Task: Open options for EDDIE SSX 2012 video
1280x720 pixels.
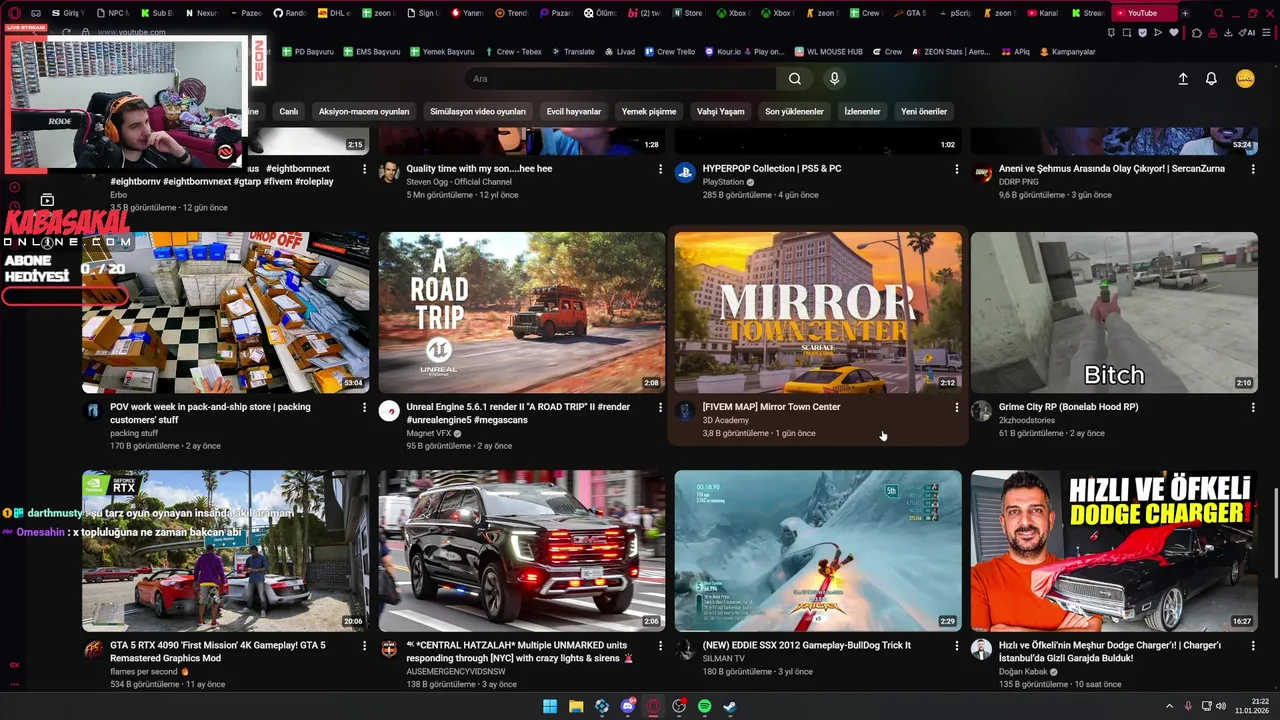Action: (x=956, y=646)
